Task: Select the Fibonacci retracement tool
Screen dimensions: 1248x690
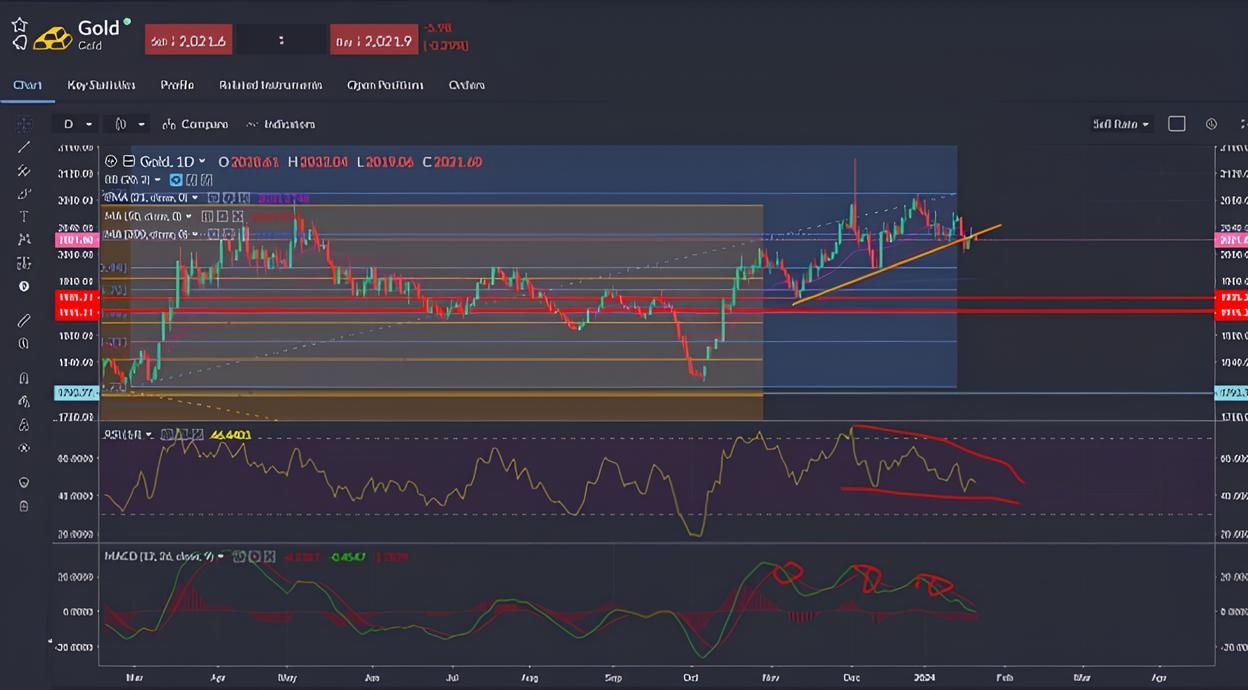Action: tap(22, 172)
